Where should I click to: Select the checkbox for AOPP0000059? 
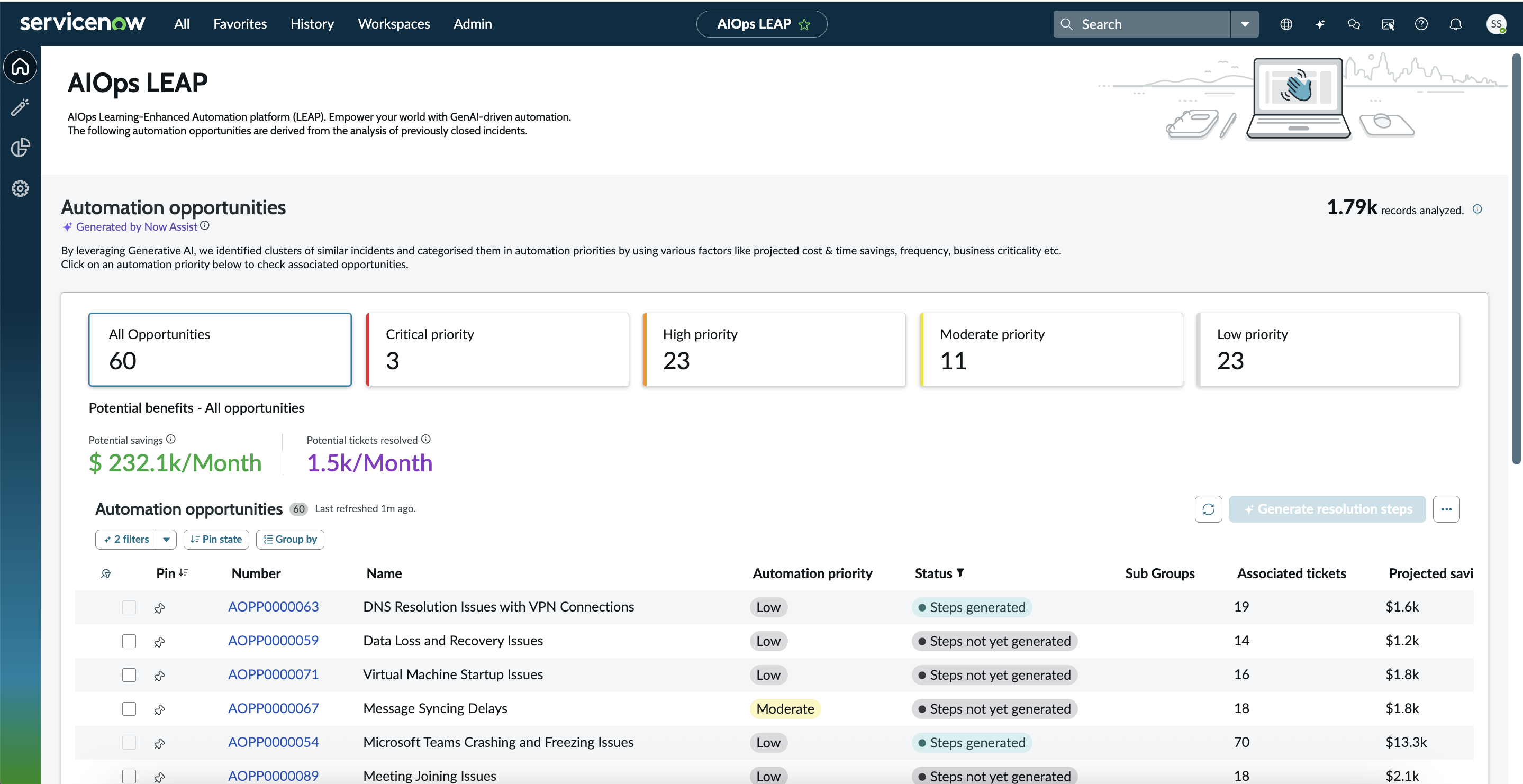(x=129, y=642)
